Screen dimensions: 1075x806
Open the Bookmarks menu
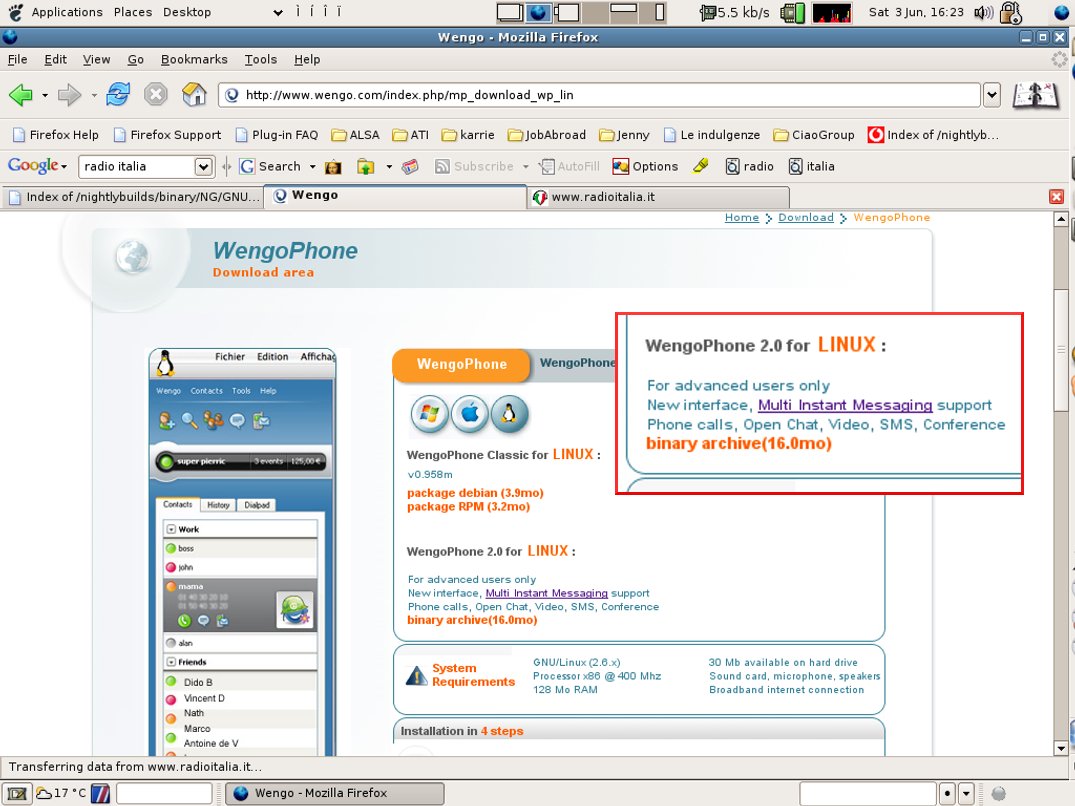pos(194,60)
